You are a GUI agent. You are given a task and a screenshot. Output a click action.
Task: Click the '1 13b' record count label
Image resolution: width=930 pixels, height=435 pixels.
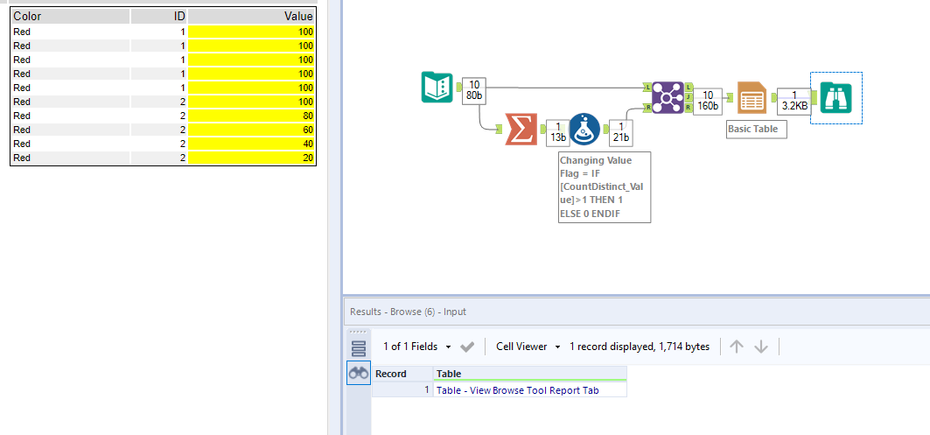click(x=558, y=132)
